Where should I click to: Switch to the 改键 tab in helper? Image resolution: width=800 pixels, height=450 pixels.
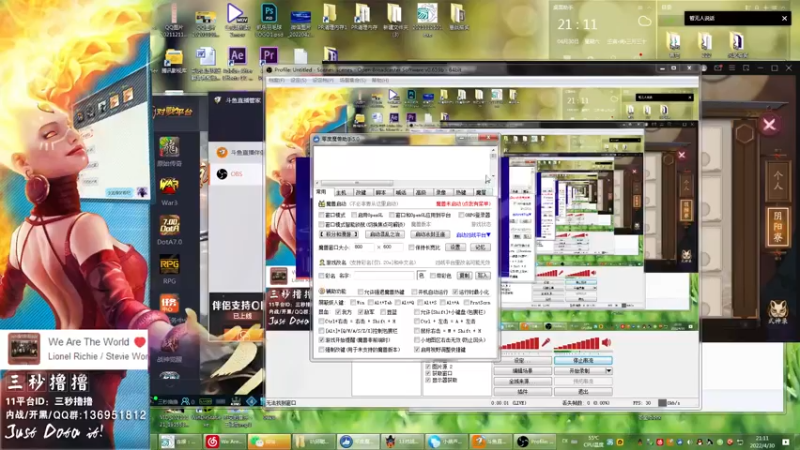pyautogui.click(x=361, y=192)
